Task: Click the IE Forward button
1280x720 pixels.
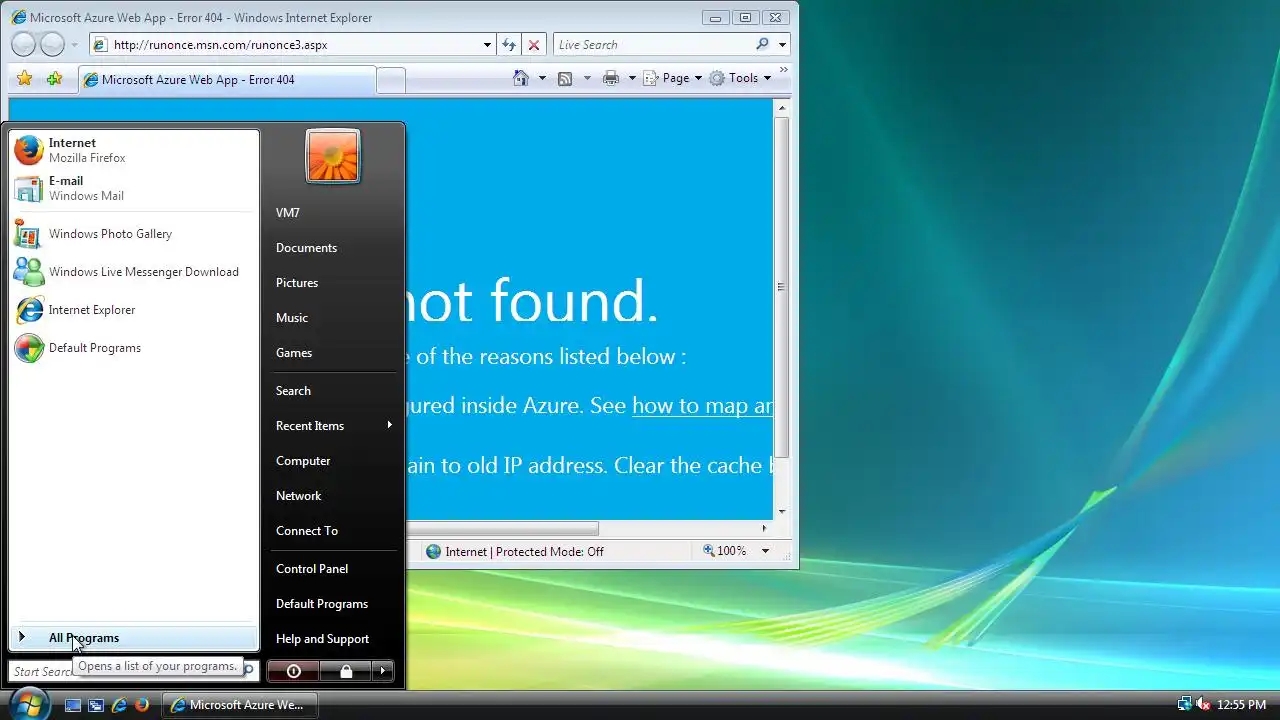Action: 52,44
